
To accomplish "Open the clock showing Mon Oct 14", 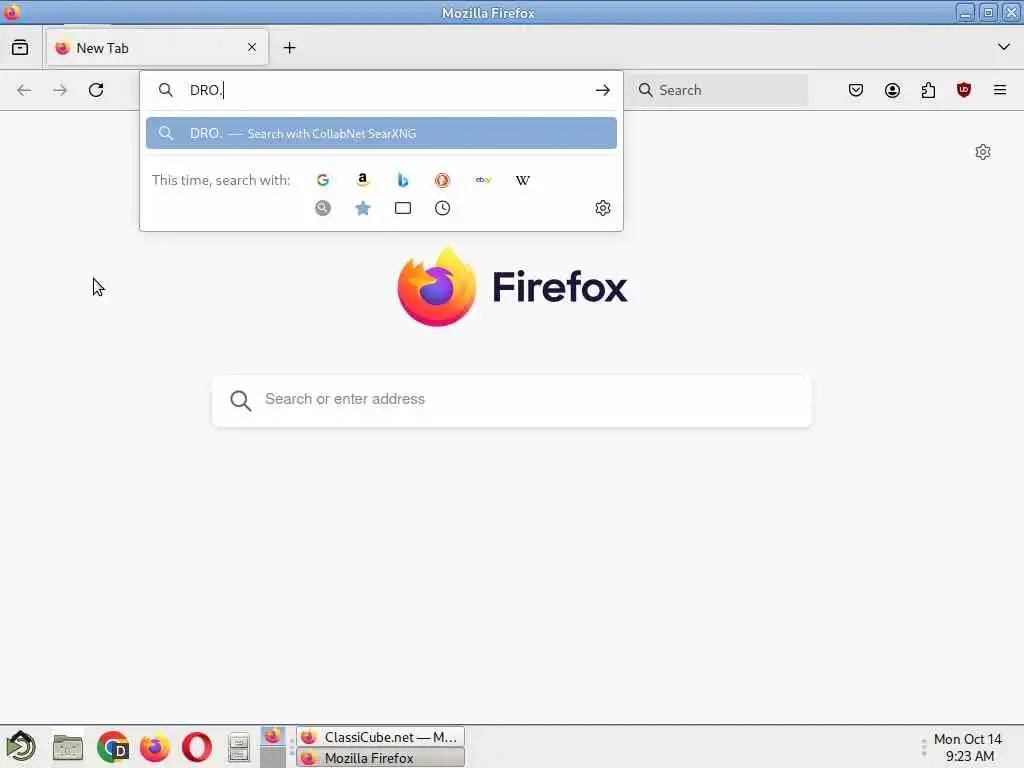I will [968, 747].
